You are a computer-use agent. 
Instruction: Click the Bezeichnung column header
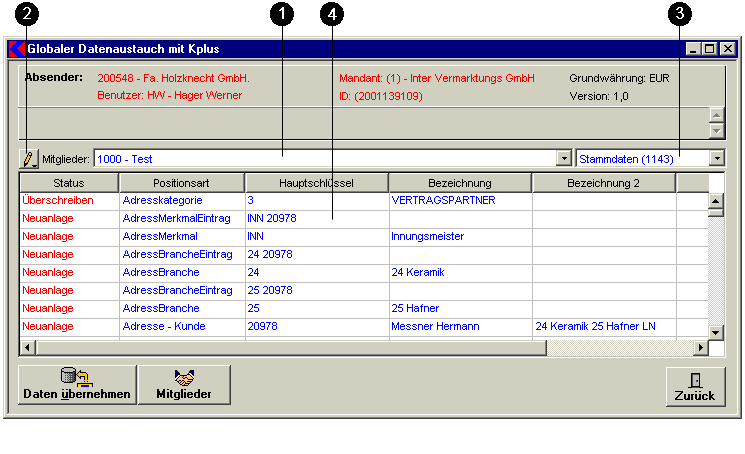coord(459,183)
